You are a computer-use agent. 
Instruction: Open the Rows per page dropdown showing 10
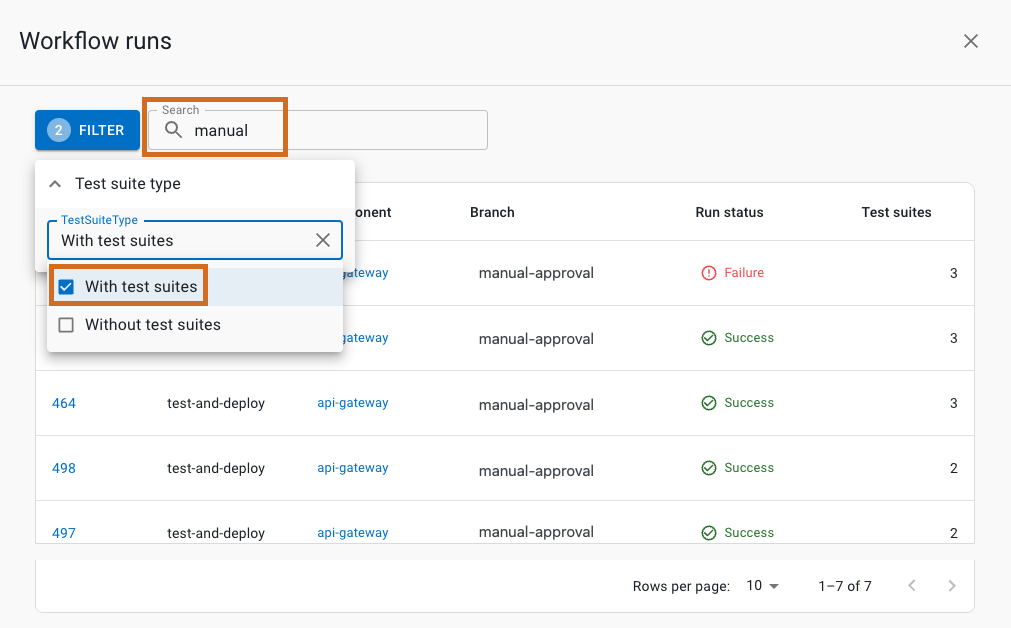pyautogui.click(x=763, y=586)
